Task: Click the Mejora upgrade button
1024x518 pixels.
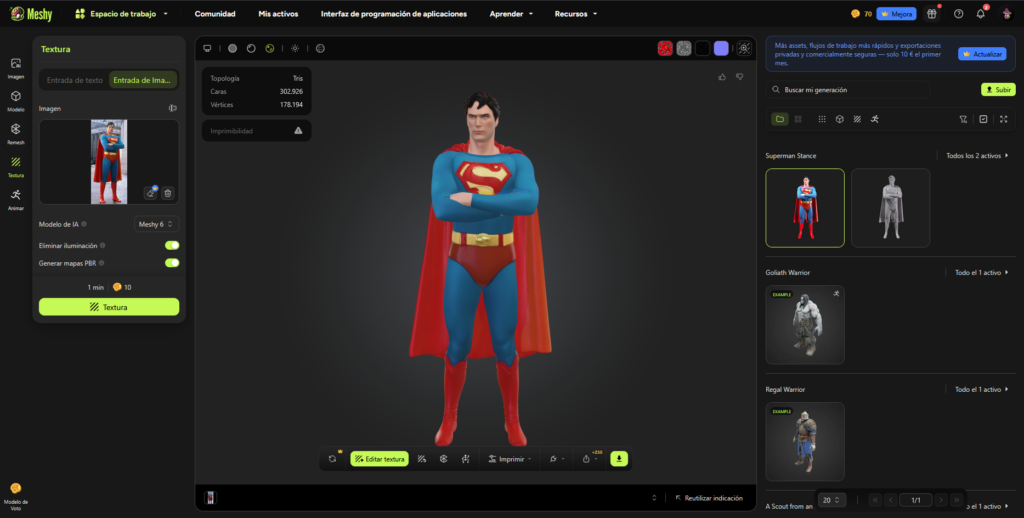Action: [x=896, y=14]
